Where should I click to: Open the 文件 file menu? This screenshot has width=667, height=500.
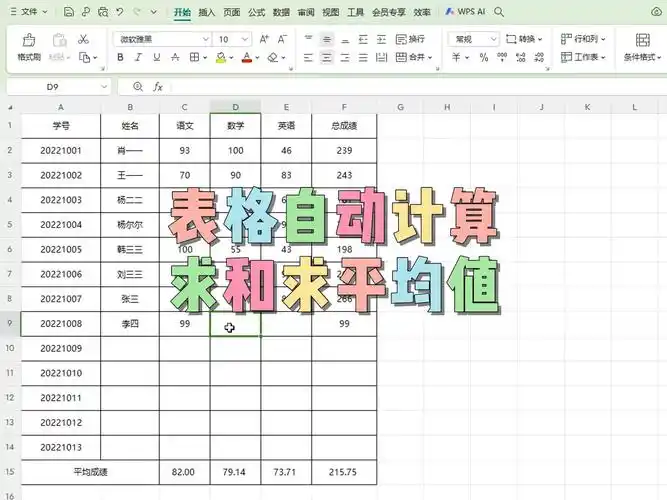pyautogui.click(x=29, y=12)
